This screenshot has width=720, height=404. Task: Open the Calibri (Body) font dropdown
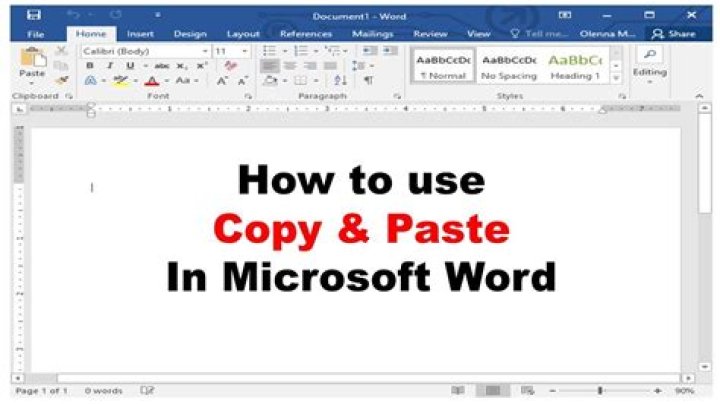[x=205, y=51]
